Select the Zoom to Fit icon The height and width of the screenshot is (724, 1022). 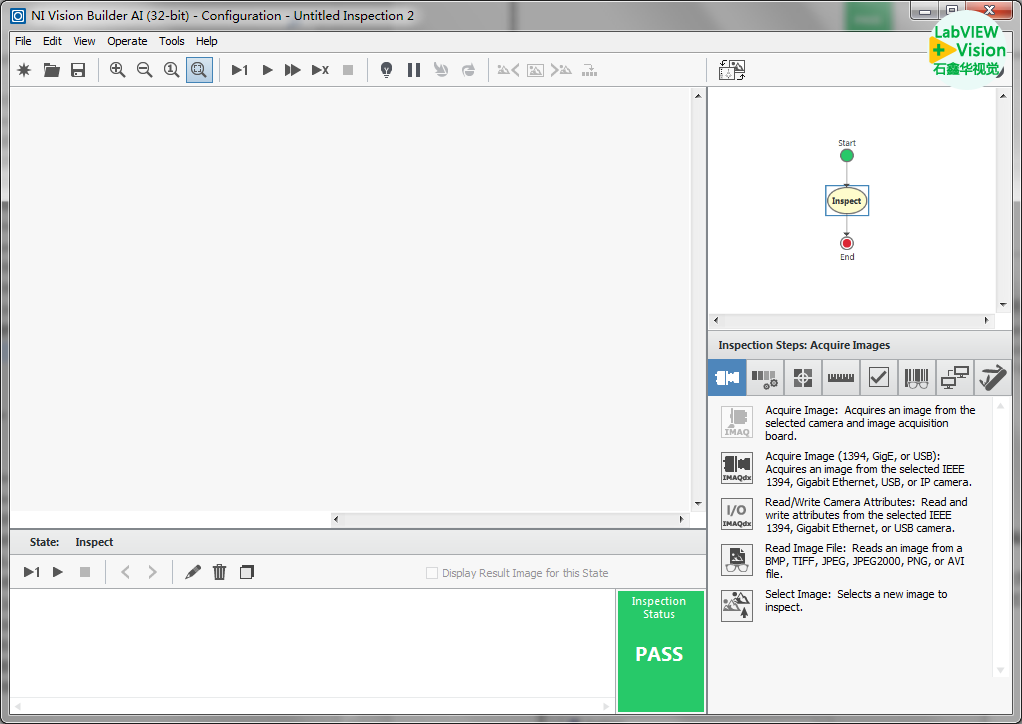click(x=199, y=70)
